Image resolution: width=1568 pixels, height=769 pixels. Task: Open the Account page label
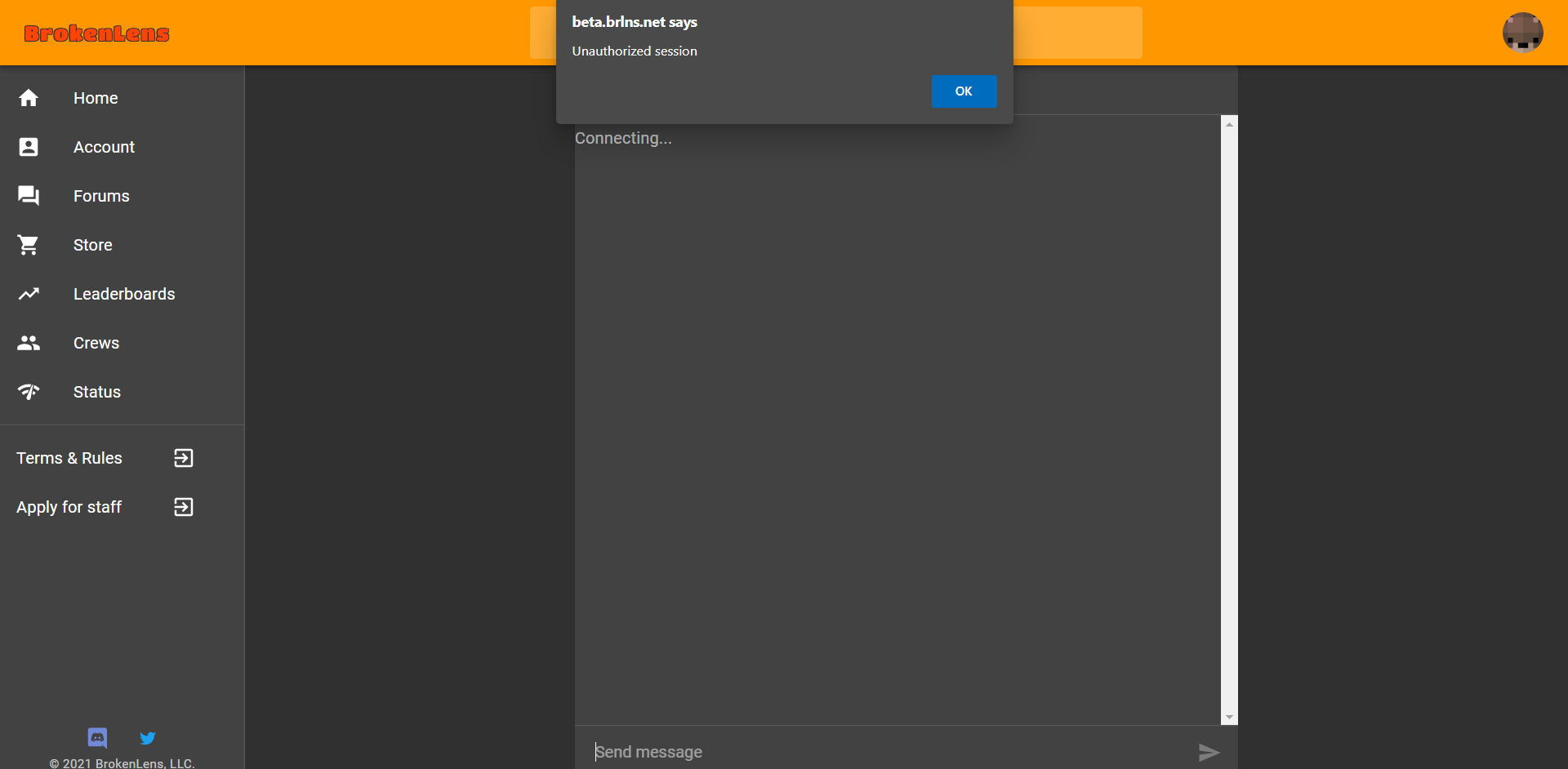point(104,147)
